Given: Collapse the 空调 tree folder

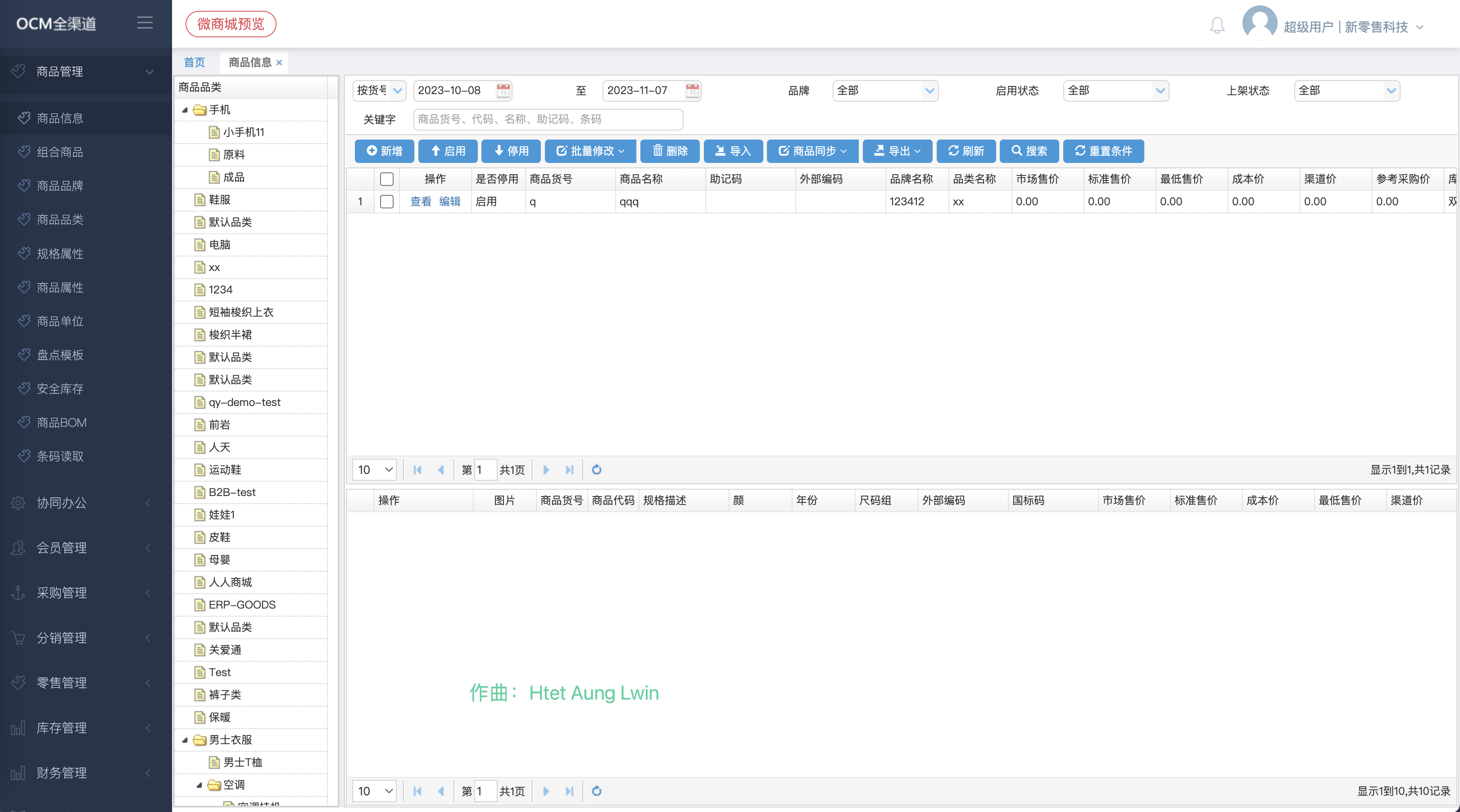Looking at the screenshot, I should pyautogui.click(x=199, y=785).
